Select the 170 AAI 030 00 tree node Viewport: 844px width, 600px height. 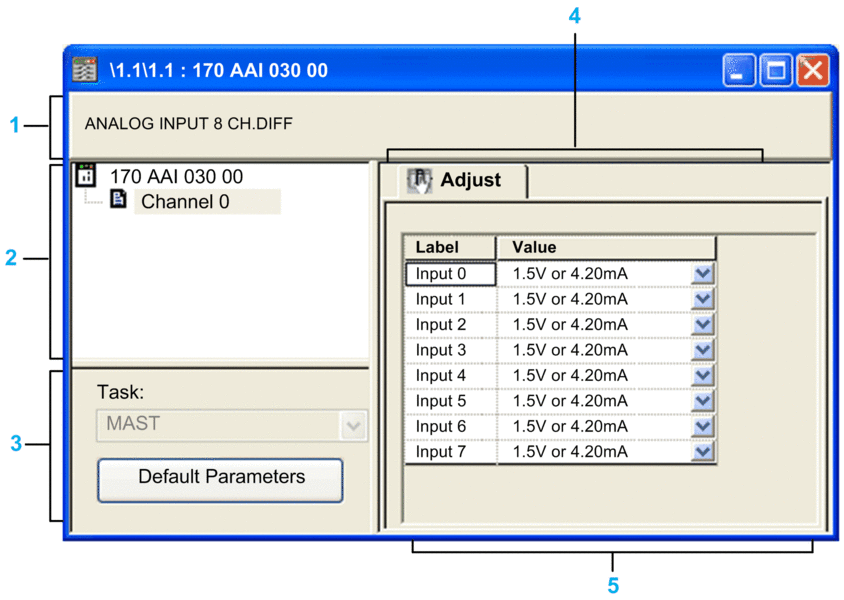click(x=176, y=177)
